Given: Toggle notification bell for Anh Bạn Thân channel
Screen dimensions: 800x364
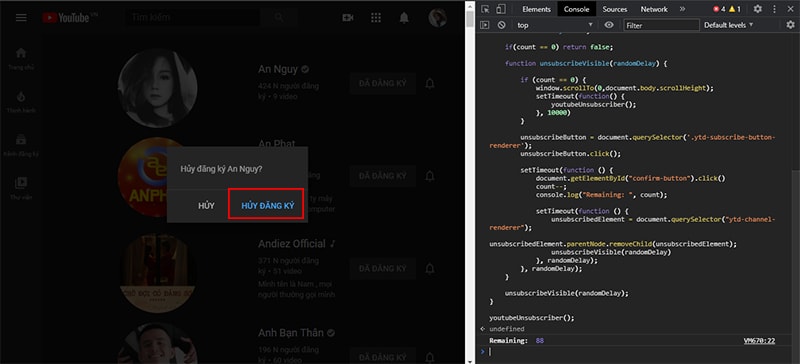Looking at the screenshot, I should tap(430, 357).
